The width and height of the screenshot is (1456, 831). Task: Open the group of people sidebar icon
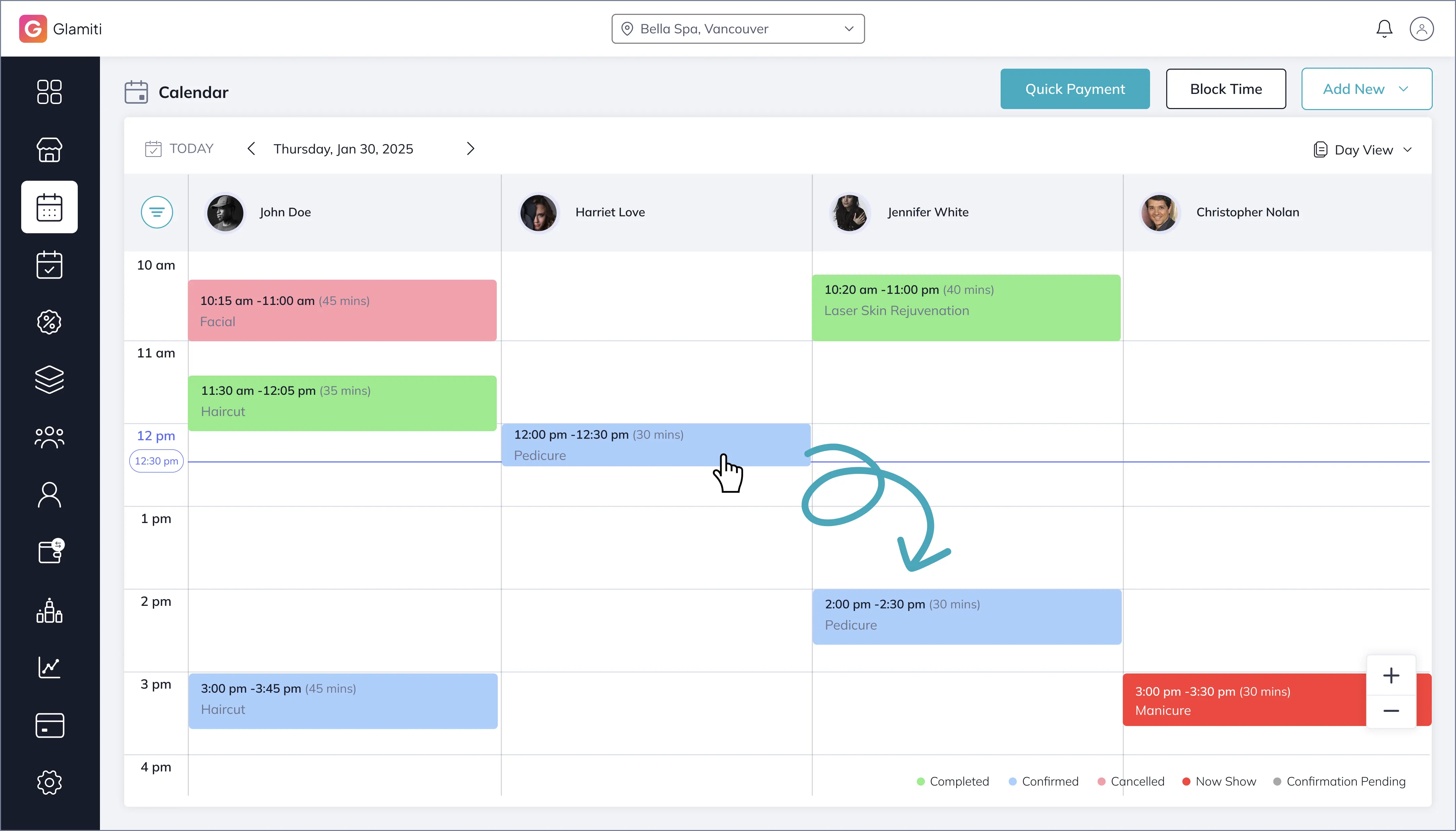(x=50, y=437)
